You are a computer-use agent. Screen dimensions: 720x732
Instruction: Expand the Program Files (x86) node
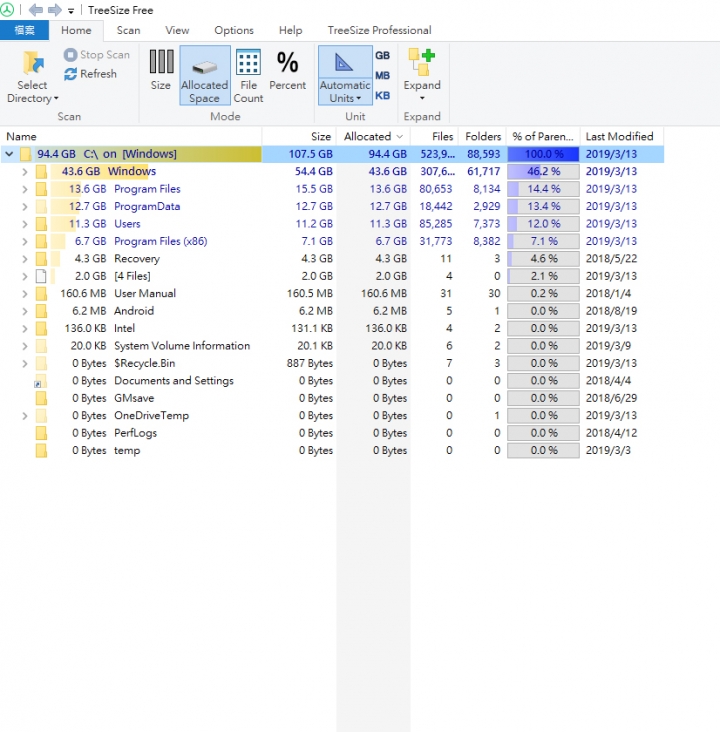[25, 241]
